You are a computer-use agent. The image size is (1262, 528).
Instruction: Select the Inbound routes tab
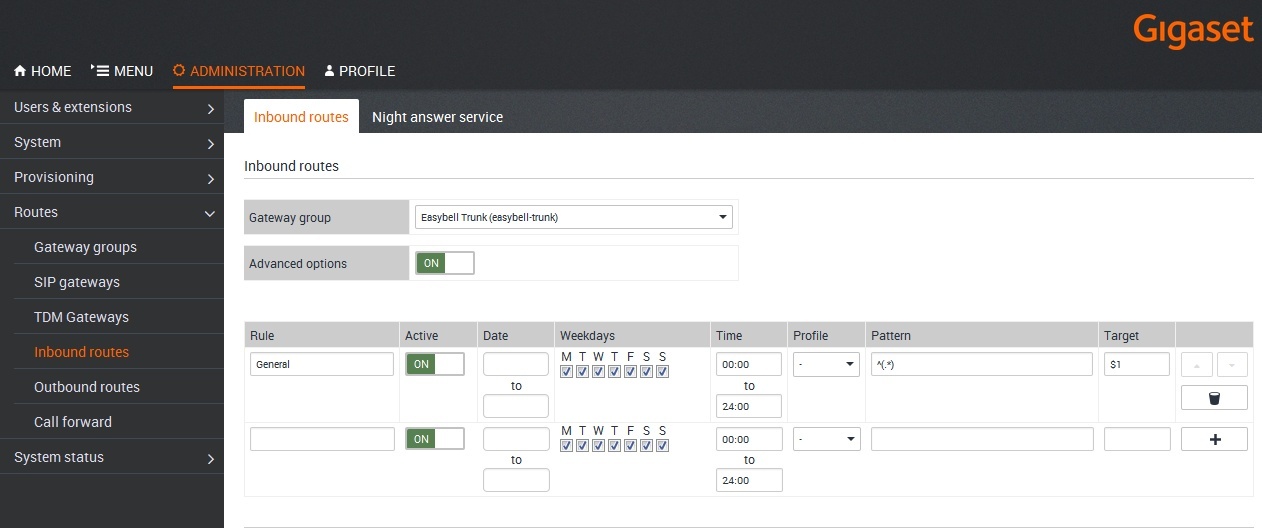click(x=301, y=117)
